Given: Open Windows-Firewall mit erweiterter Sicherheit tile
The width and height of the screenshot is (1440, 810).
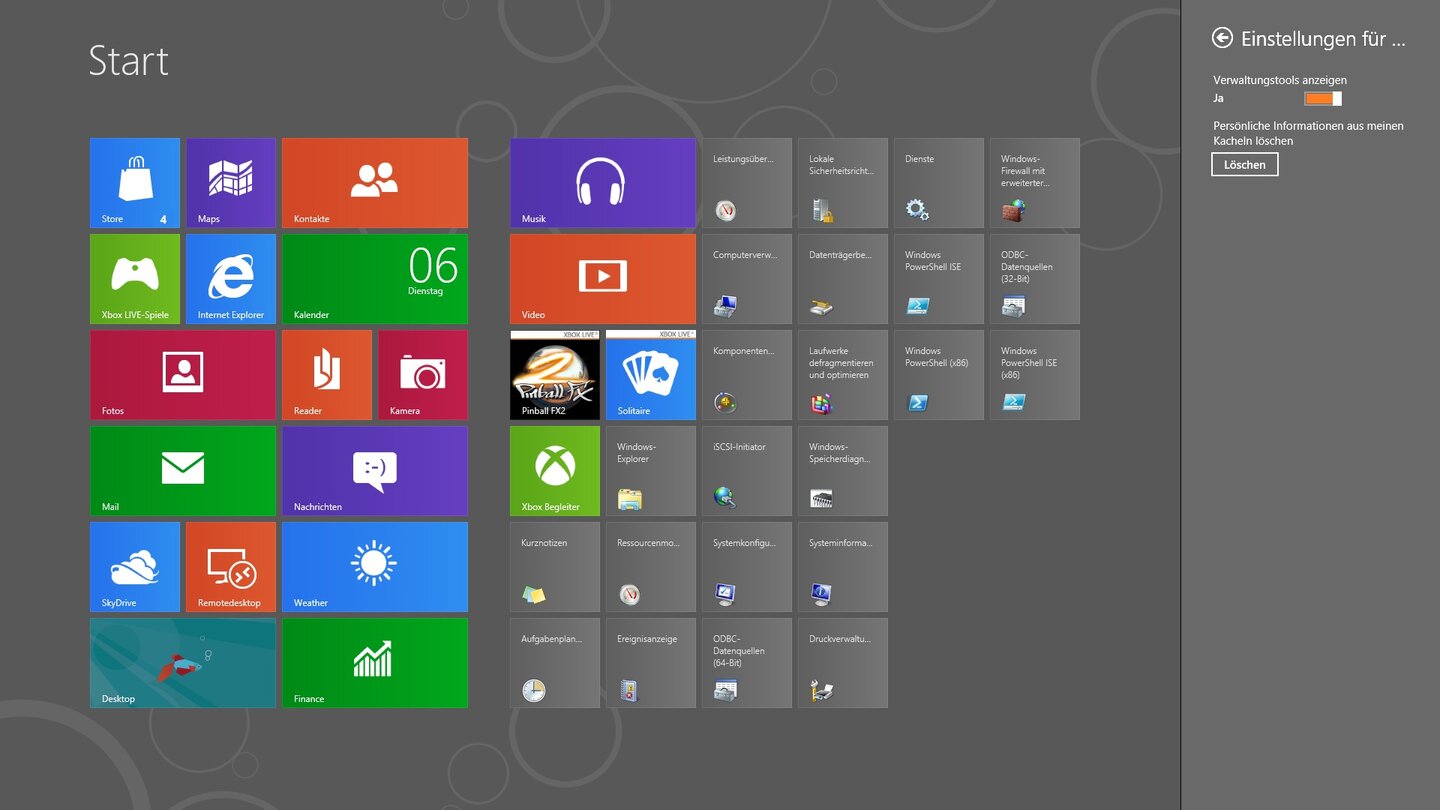Looking at the screenshot, I should 1035,183.
